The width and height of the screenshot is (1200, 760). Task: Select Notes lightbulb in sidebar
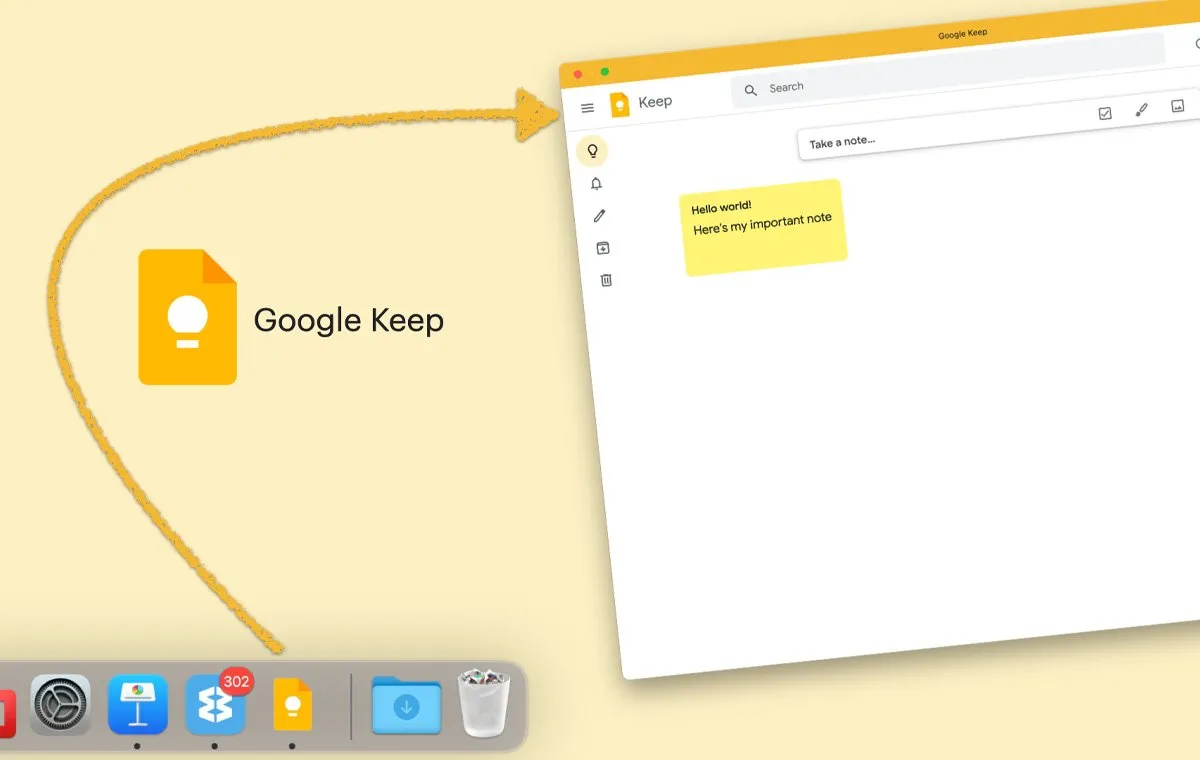[x=592, y=151]
